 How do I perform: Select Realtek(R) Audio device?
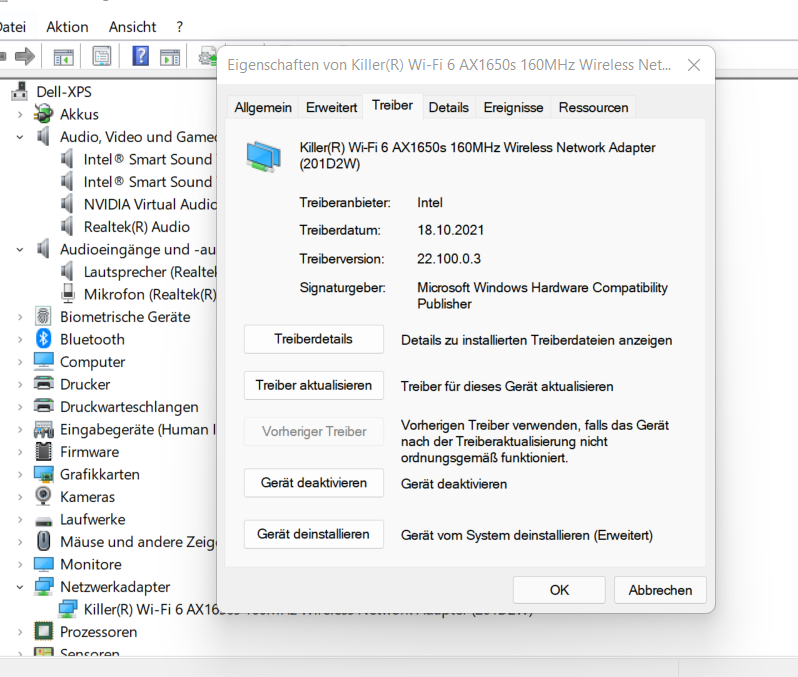(x=136, y=227)
